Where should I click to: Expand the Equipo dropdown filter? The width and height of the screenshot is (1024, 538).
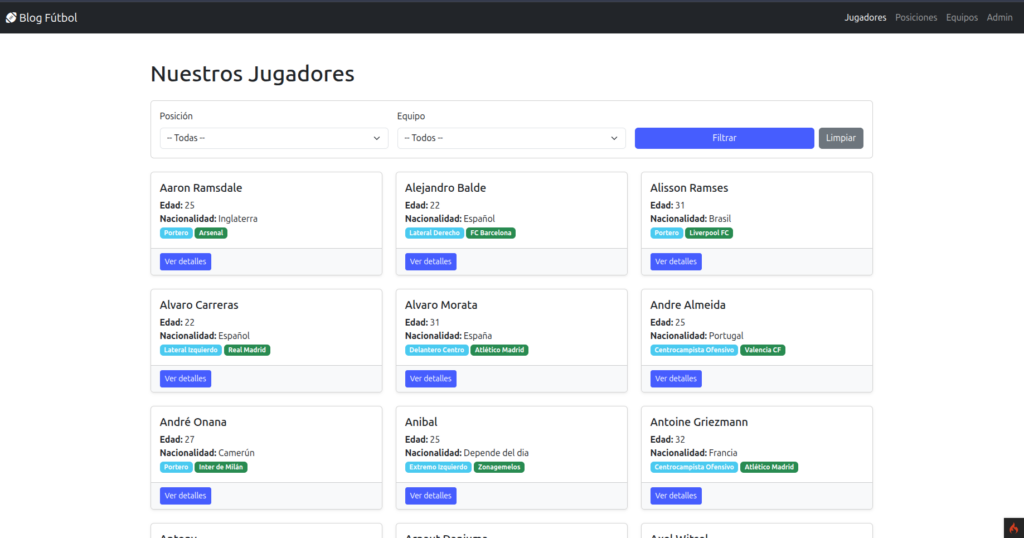click(511, 138)
